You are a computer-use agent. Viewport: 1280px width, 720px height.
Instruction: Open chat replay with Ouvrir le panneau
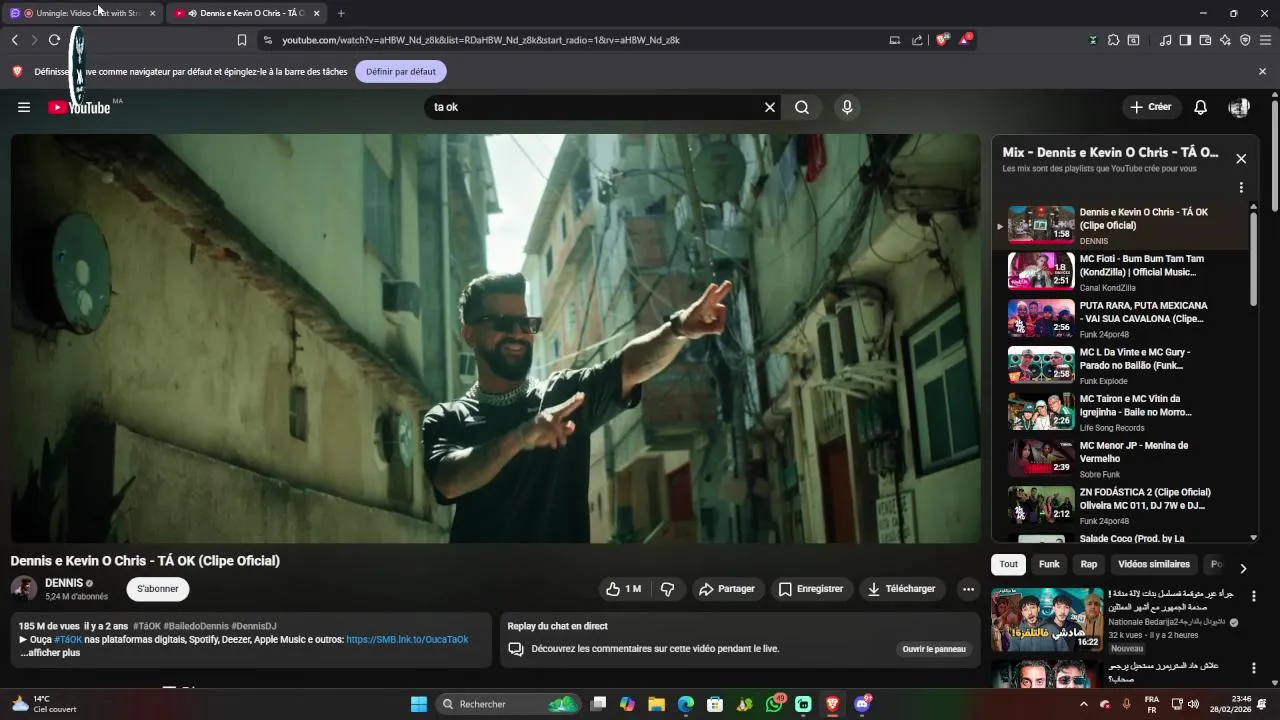pos(934,649)
